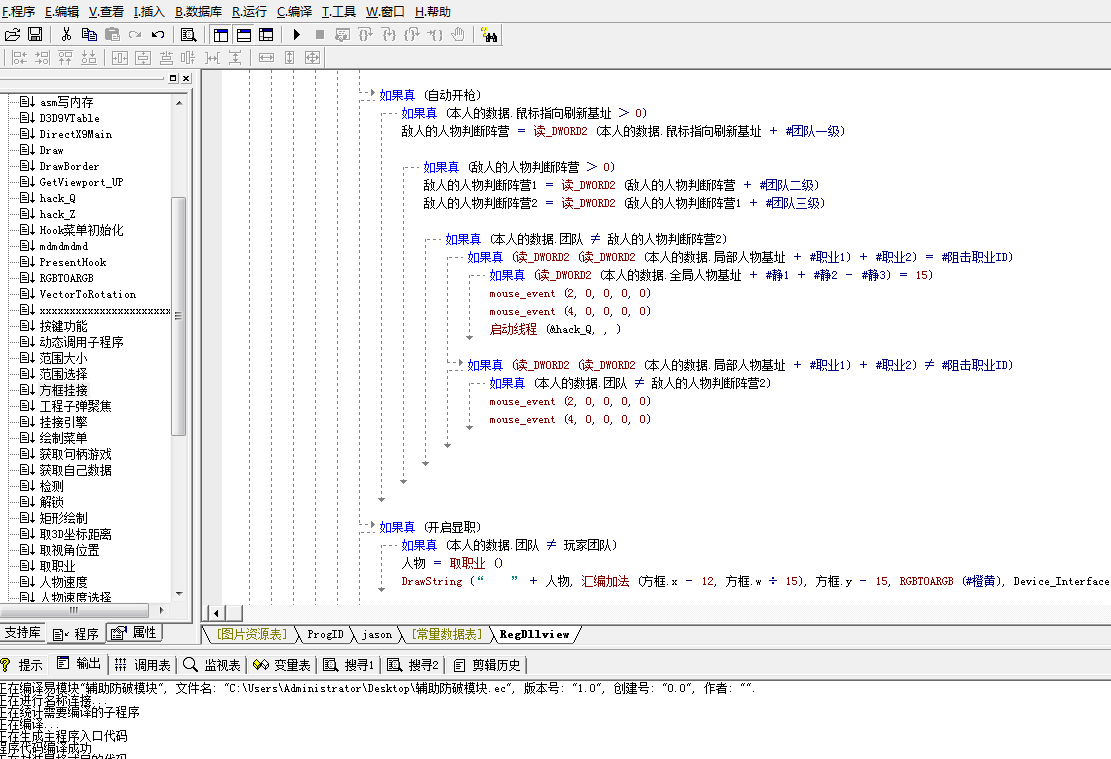Click the tree panel scroll-up arrow
Screen dimensions: 1111x759
coord(179,103)
